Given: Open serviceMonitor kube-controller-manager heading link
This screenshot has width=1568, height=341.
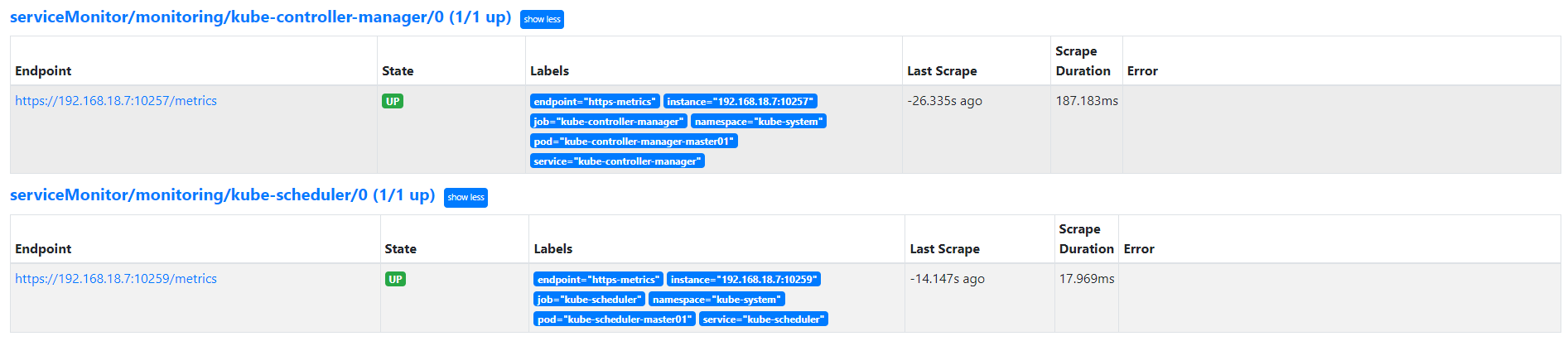Looking at the screenshot, I should tap(260, 17).
